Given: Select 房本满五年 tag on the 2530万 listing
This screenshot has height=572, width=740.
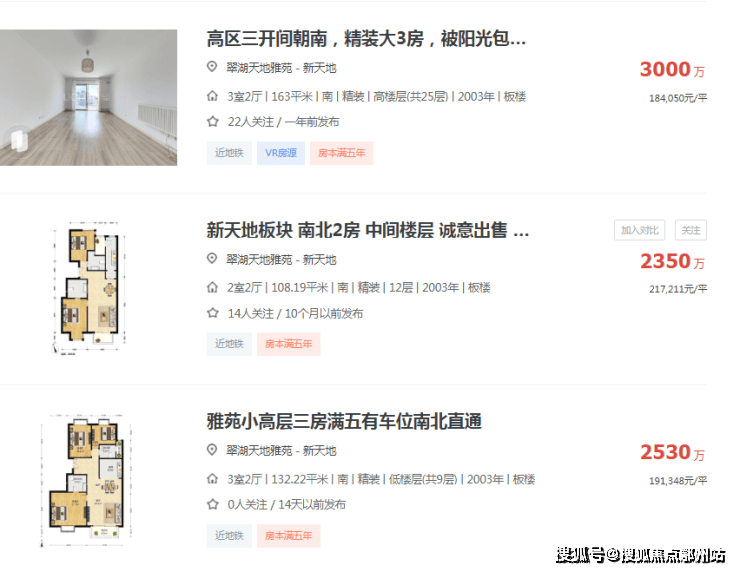Looking at the screenshot, I should (x=288, y=536).
